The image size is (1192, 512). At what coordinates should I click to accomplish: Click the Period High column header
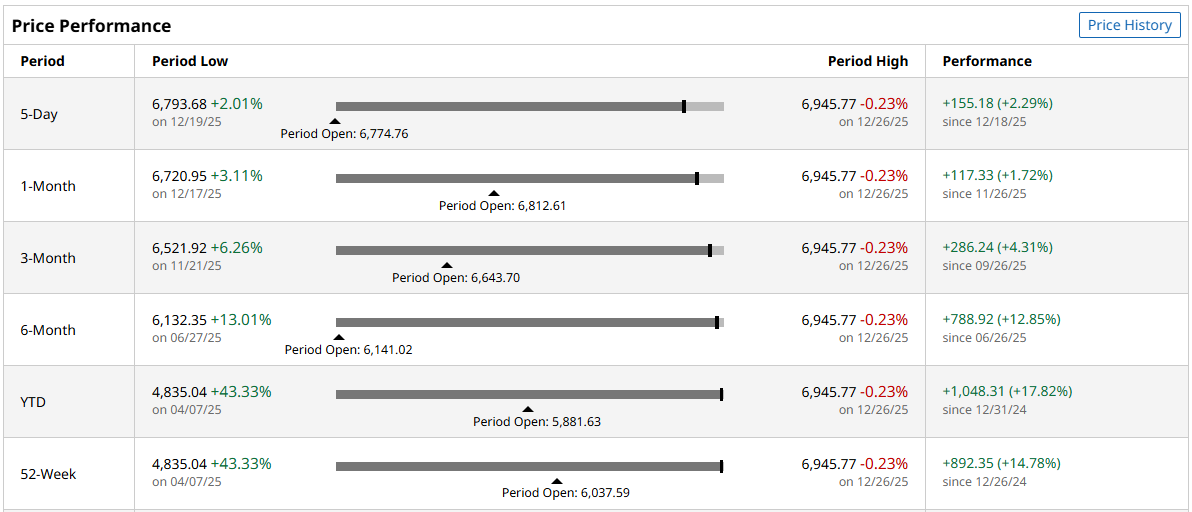(x=867, y=61)
